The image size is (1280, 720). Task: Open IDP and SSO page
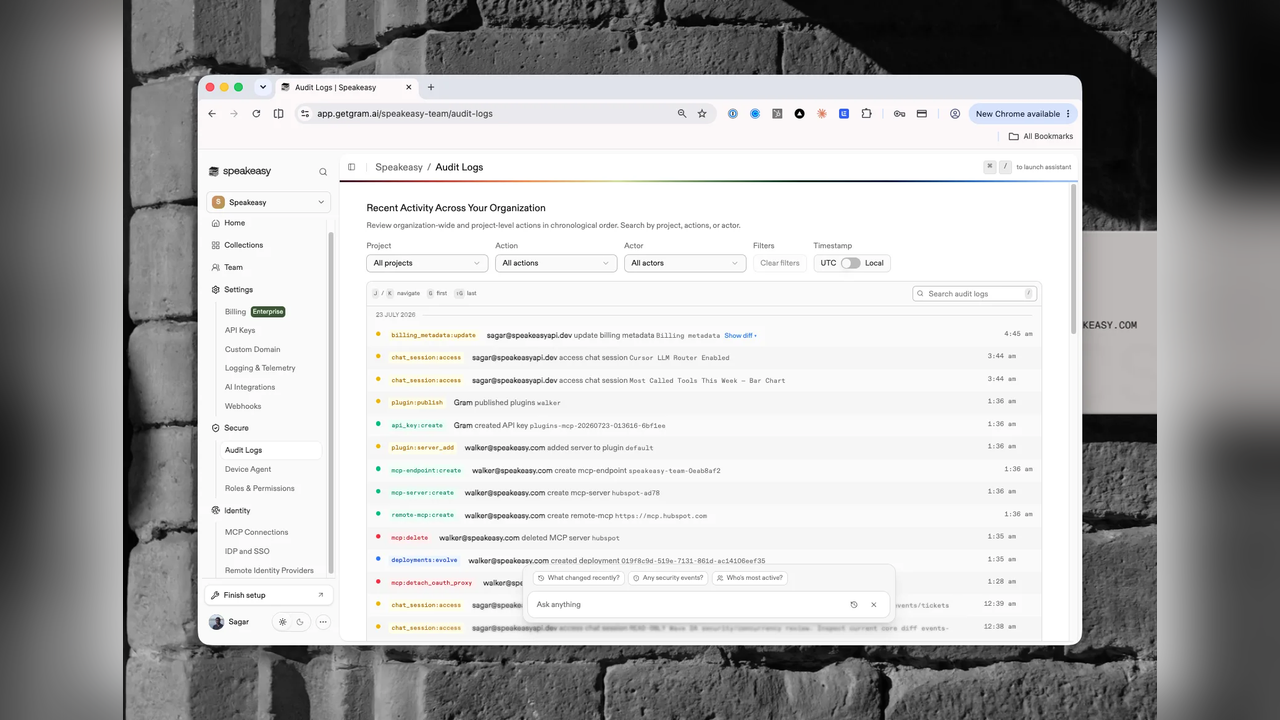247,551
